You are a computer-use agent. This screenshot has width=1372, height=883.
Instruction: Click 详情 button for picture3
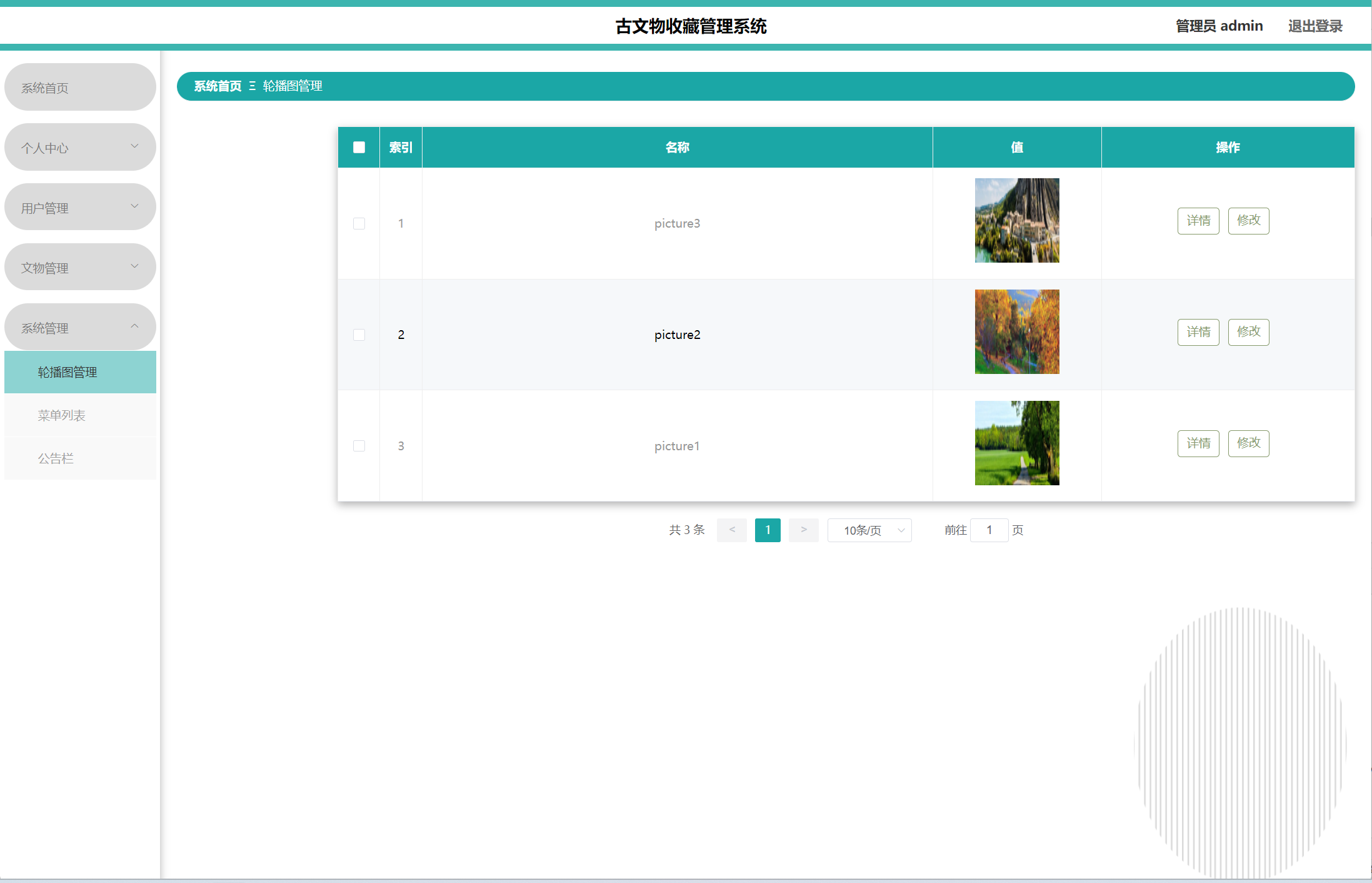[x=1198, y=221]
